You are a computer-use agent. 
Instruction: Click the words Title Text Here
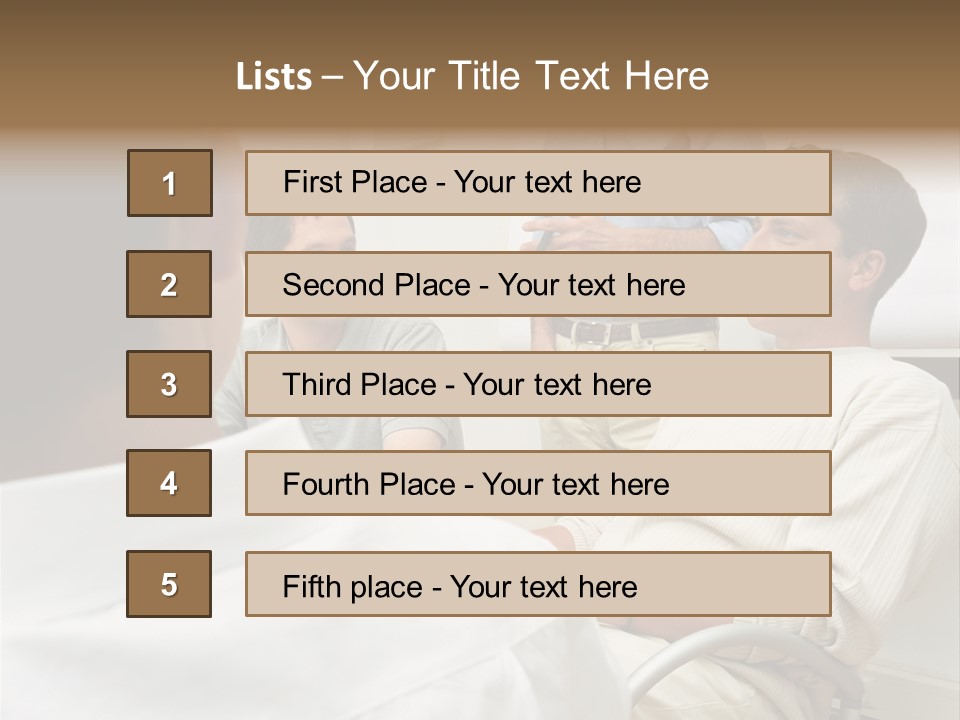click(x=579, y=76)
